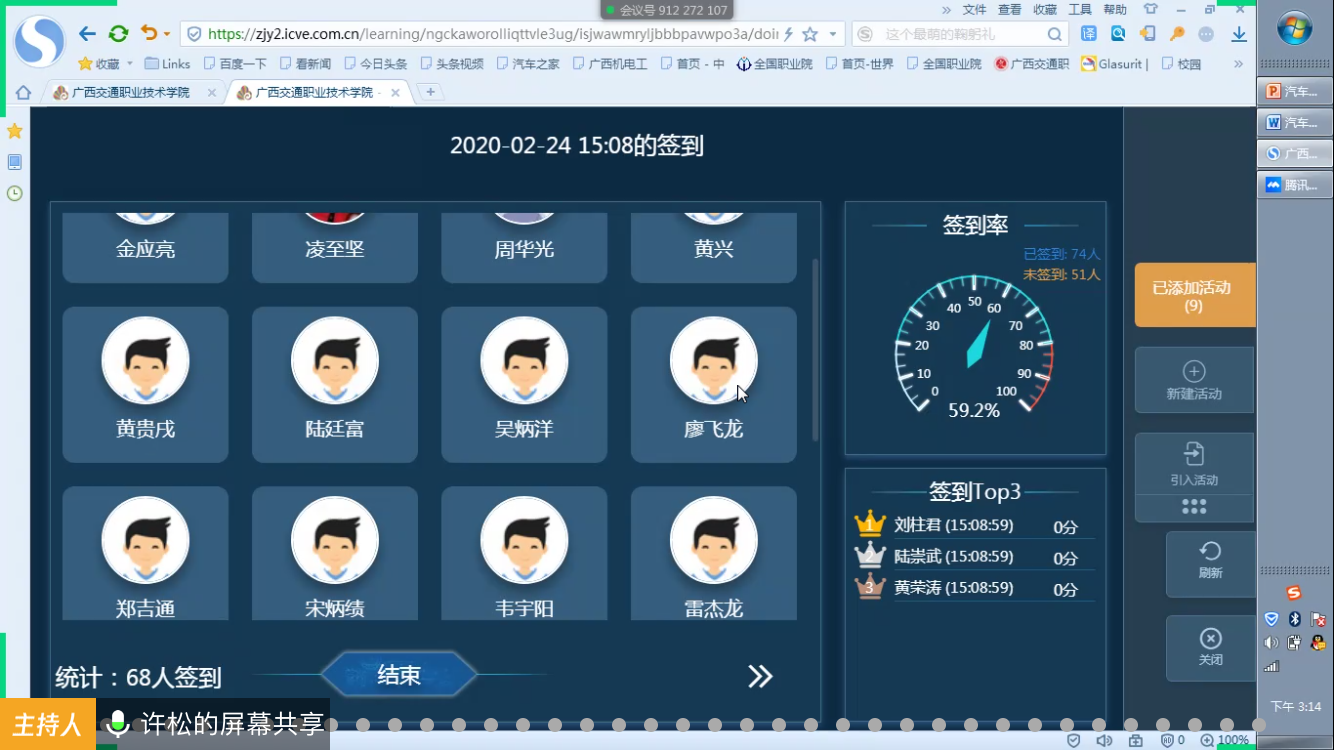Open the browser home page icon

23,93
